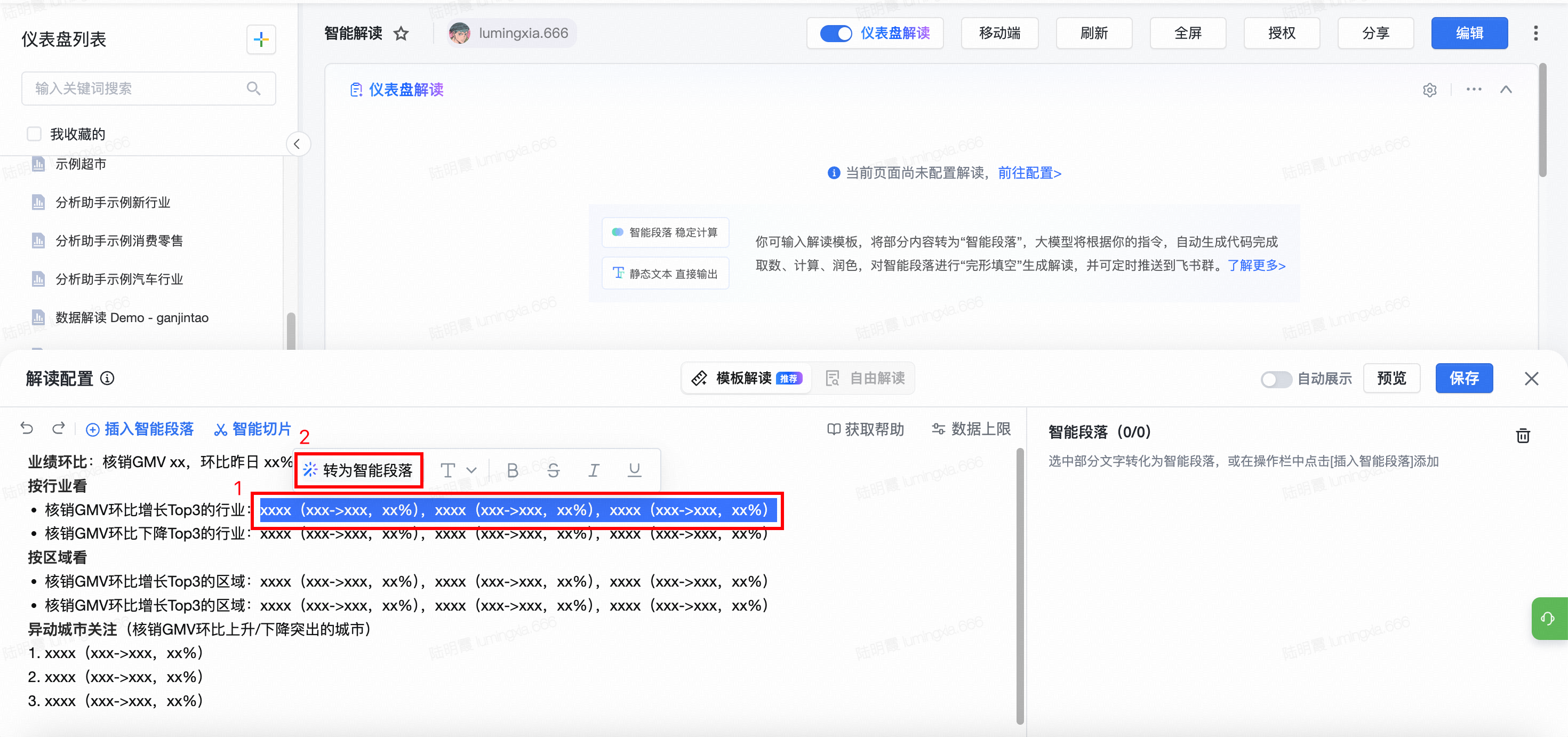Underline the selected text
Screen dimensions: 1568x737
(x=634, y=470)
